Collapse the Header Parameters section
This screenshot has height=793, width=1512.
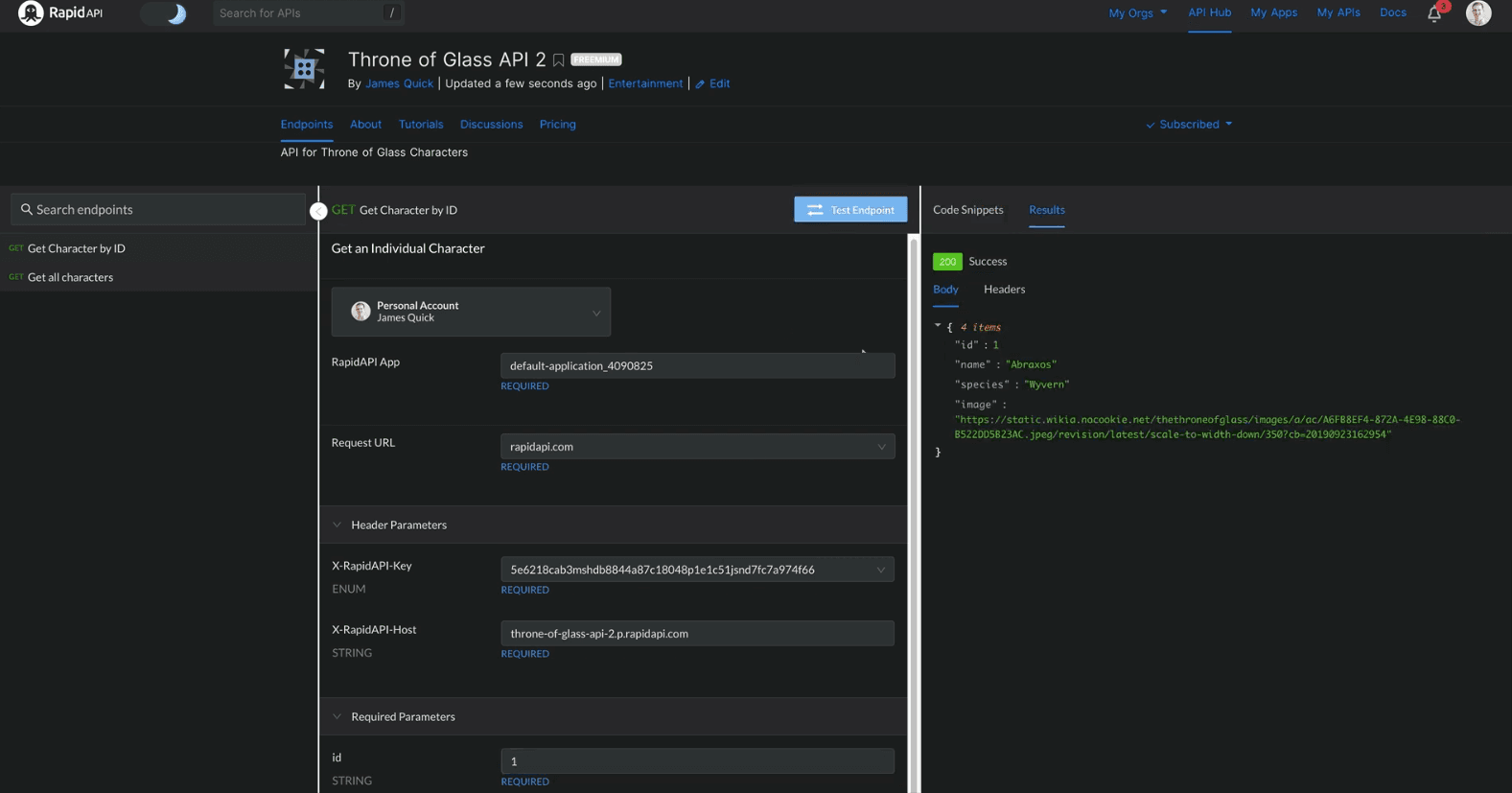337,525
